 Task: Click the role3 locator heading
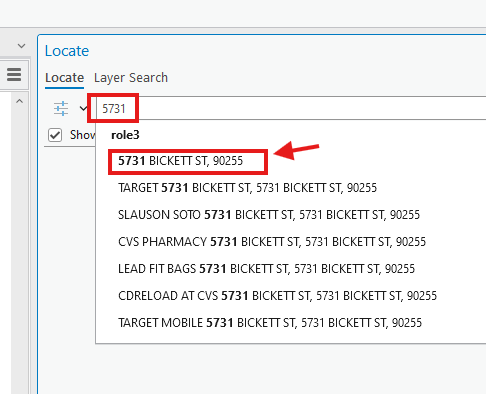[125, 135]
